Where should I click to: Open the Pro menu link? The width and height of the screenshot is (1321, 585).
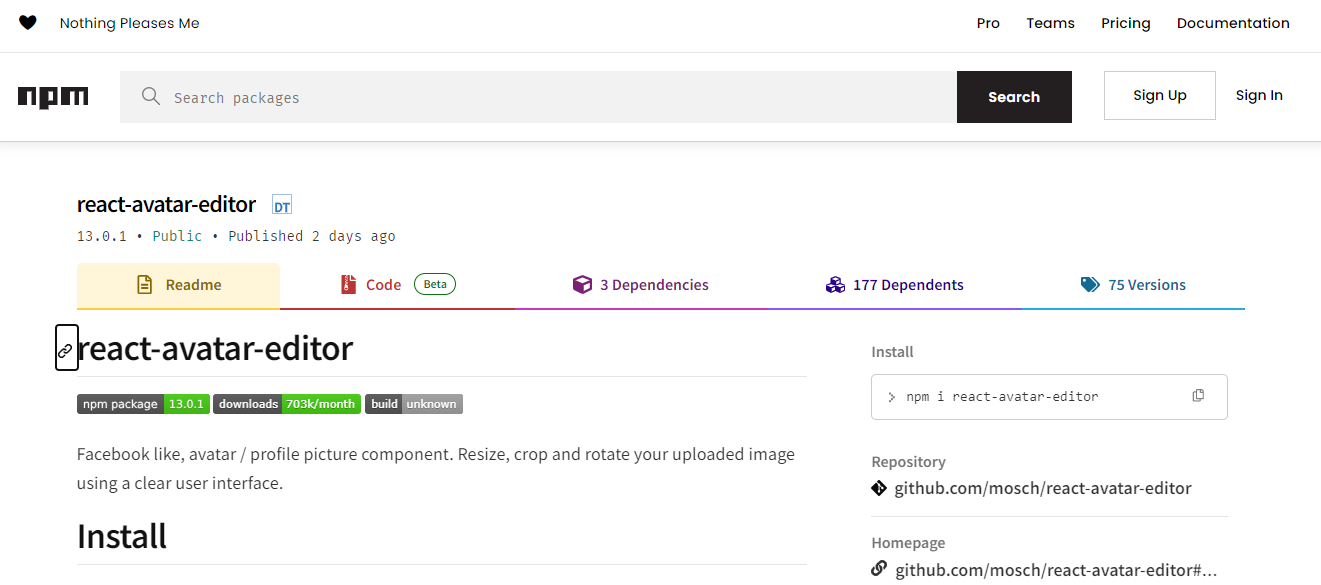988,23
